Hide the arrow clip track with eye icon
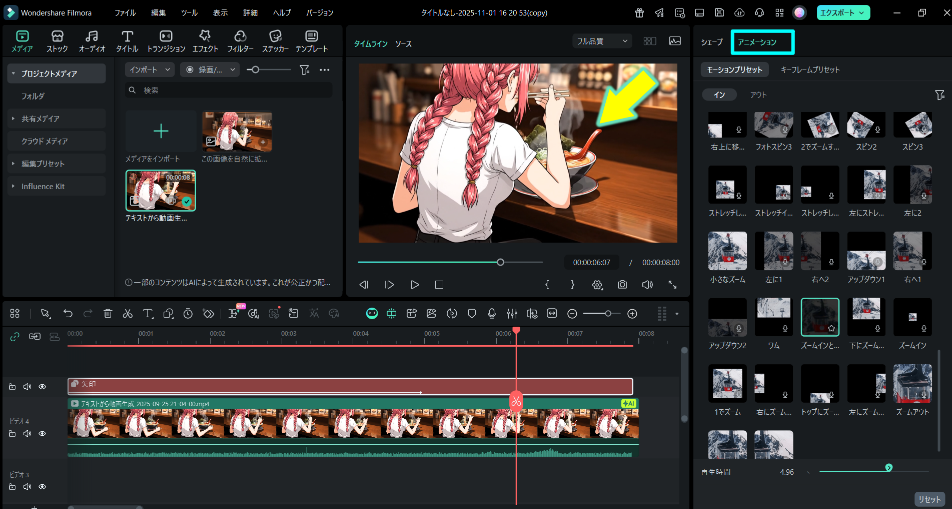The height and width of the screenshot is (509, 952). [42, 386]
